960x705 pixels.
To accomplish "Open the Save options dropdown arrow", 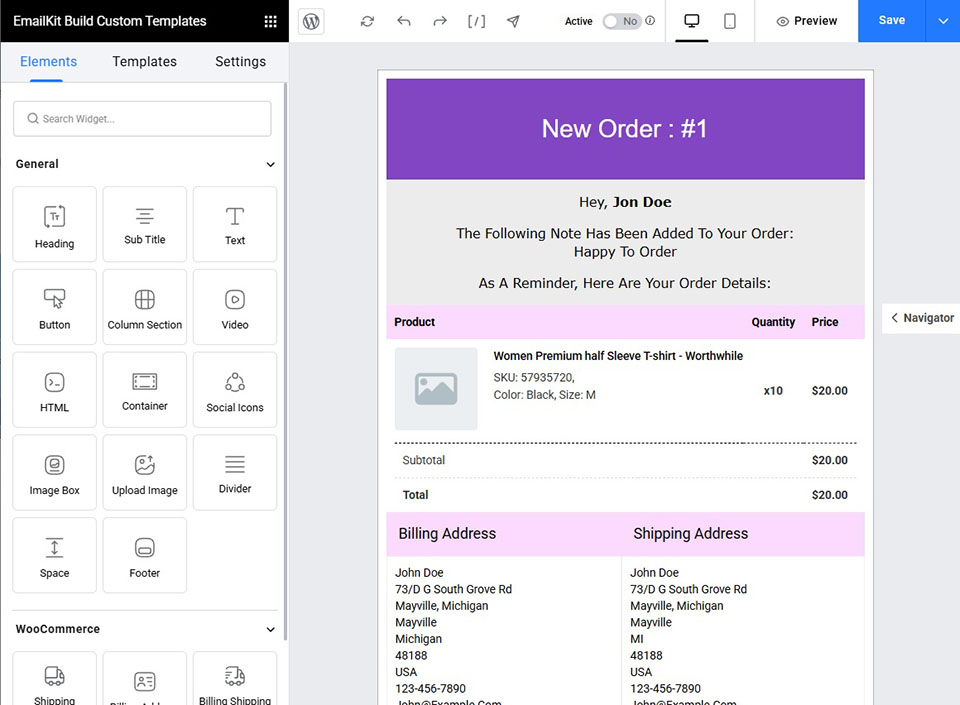I will pos(942,21).
